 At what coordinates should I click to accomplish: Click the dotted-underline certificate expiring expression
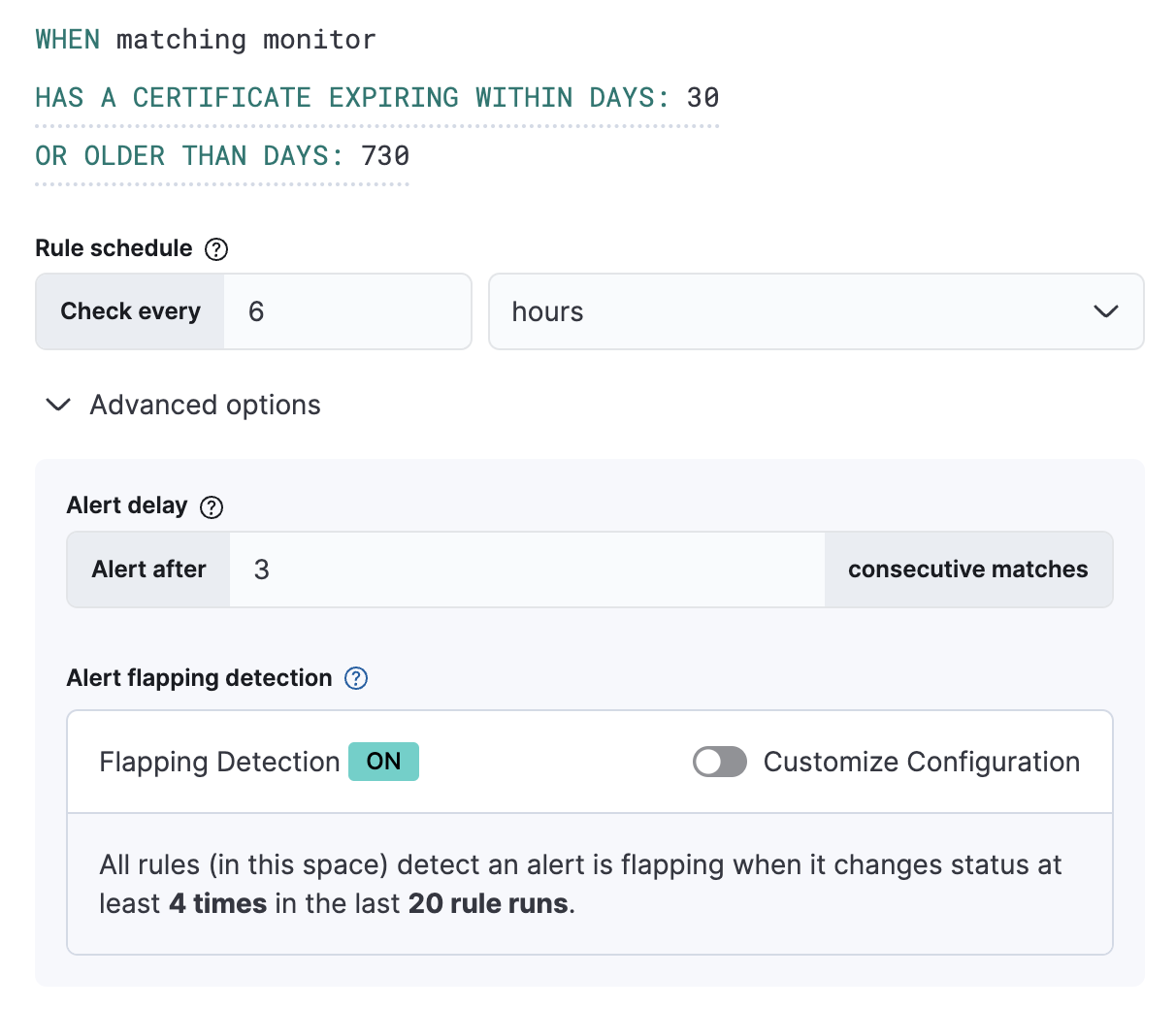click(x=376, y=97)
